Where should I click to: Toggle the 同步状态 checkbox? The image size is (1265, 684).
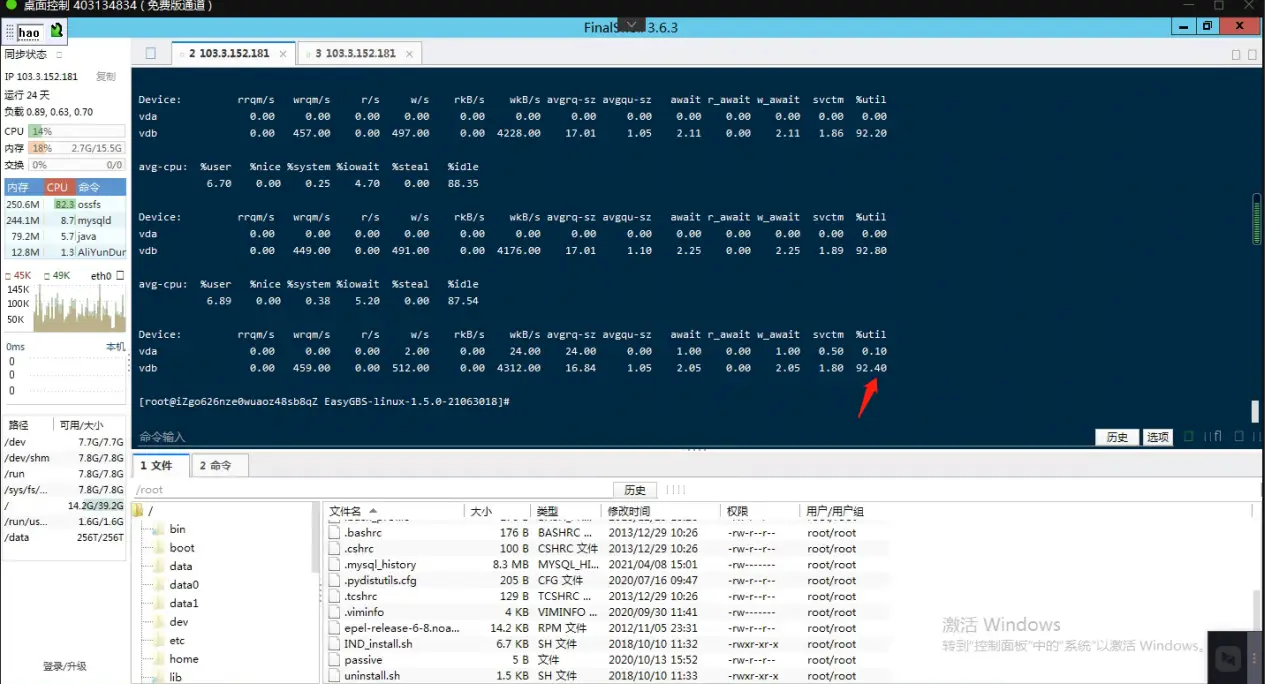click(59, 55)
